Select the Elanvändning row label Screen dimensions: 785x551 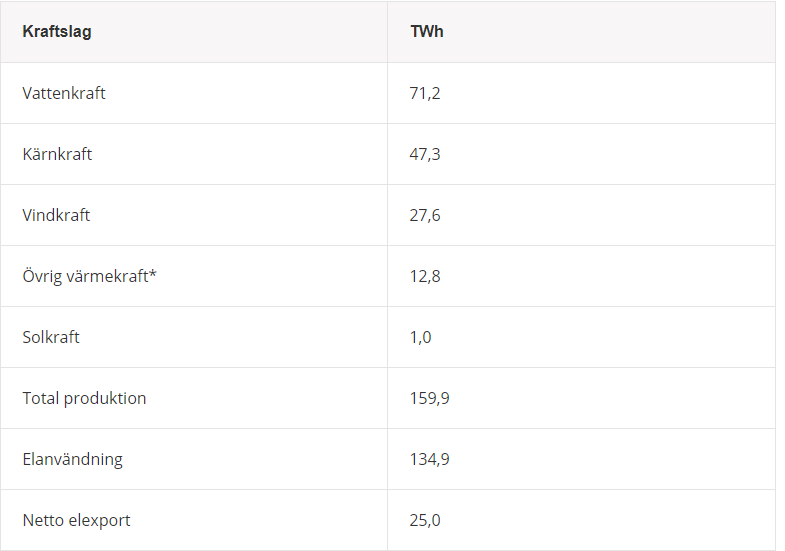pos(73,459)
